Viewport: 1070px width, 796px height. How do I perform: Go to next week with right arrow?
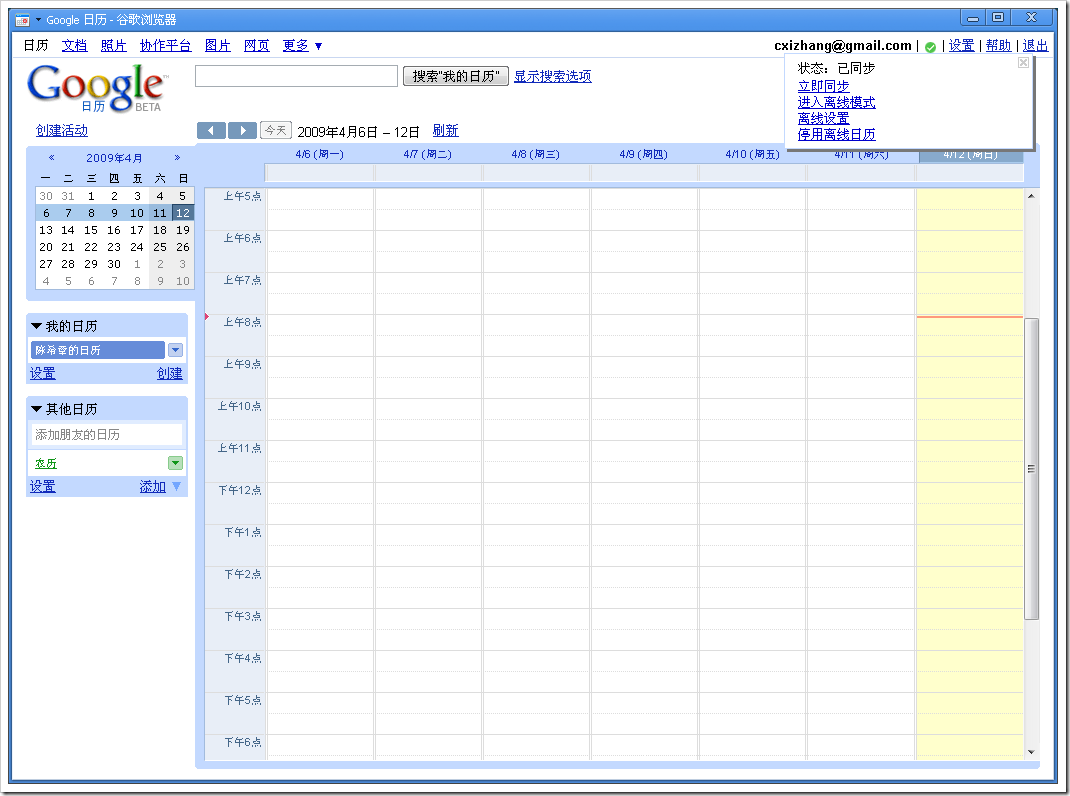[242, 130]
